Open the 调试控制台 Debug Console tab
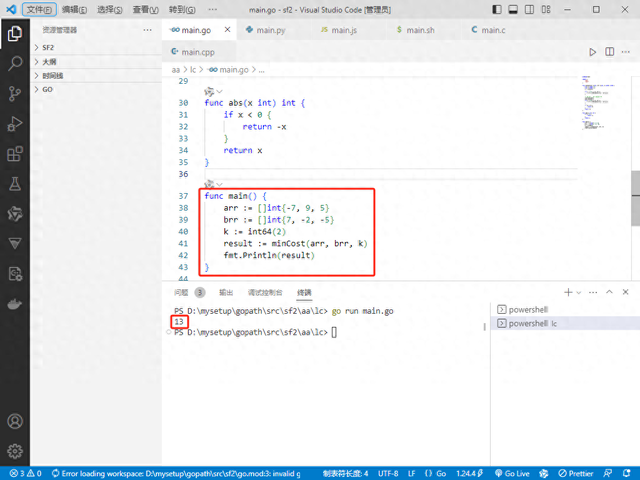This screenshot has width=640, height=480. click(x=265, y=292)
